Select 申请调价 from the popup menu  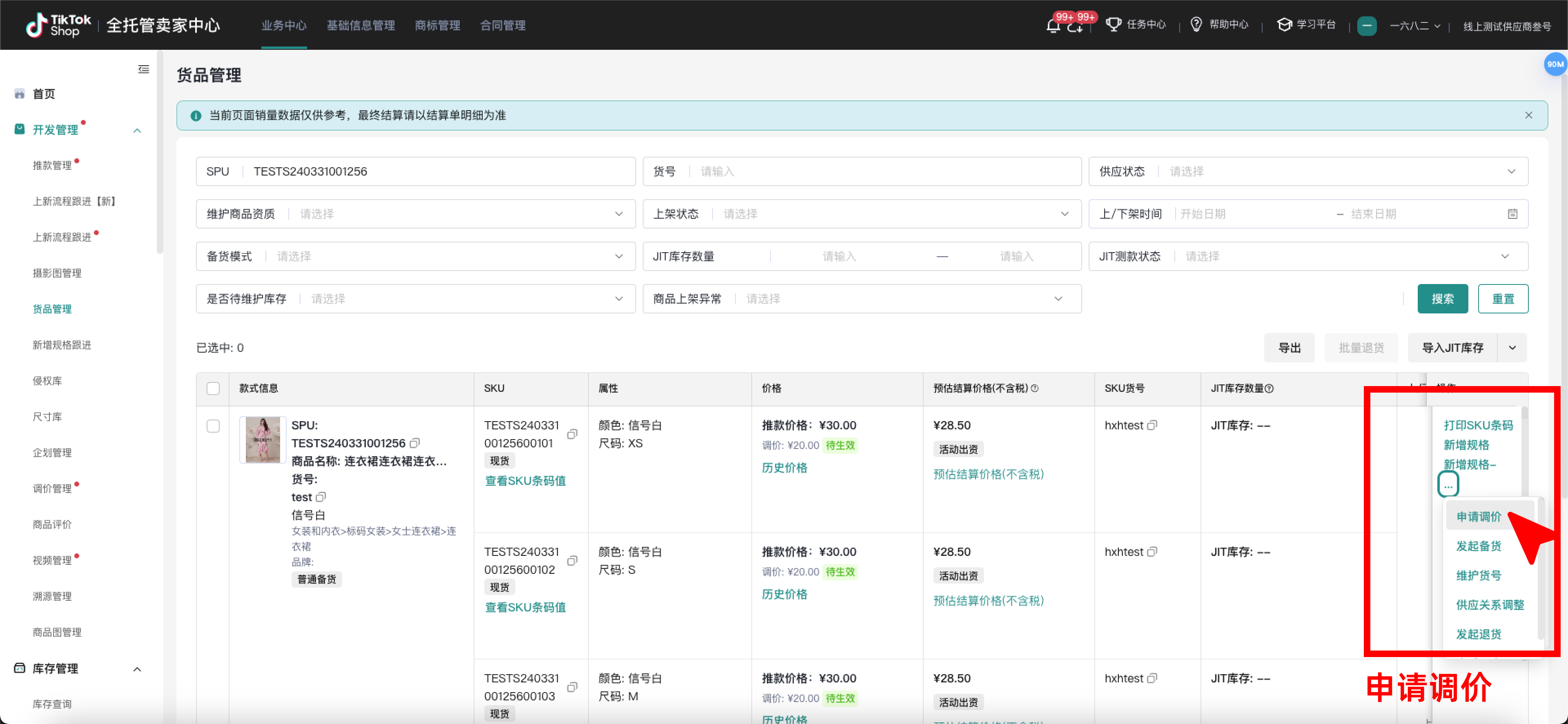pos(1479,517)
